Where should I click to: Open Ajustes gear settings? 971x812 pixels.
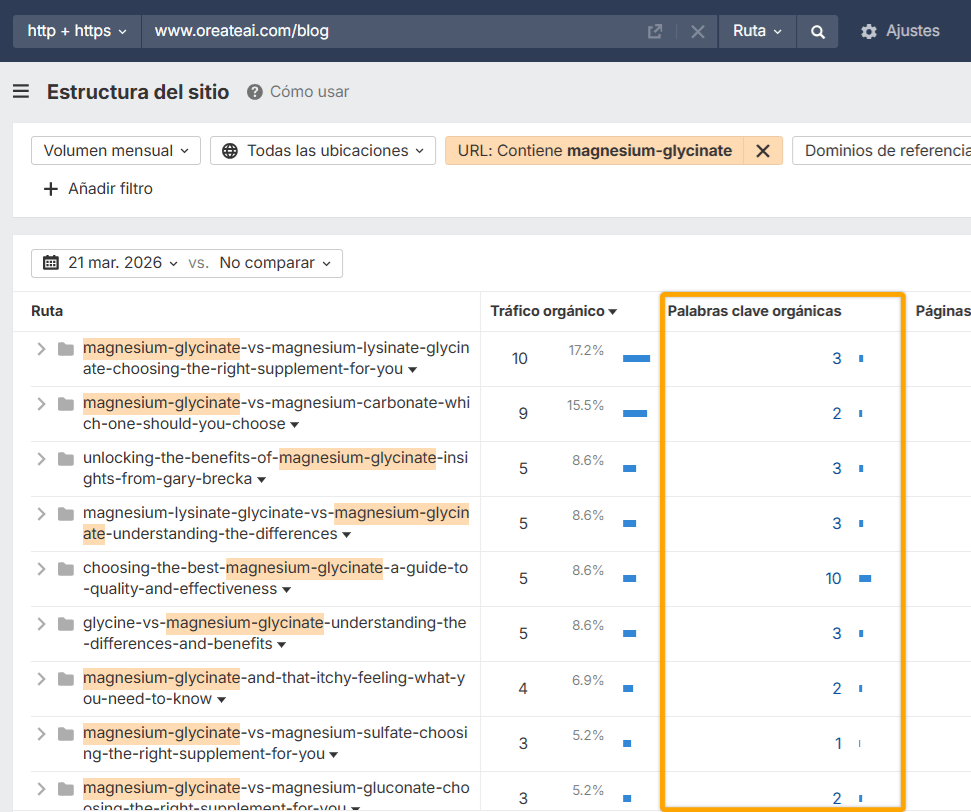(x=900, y=31)
